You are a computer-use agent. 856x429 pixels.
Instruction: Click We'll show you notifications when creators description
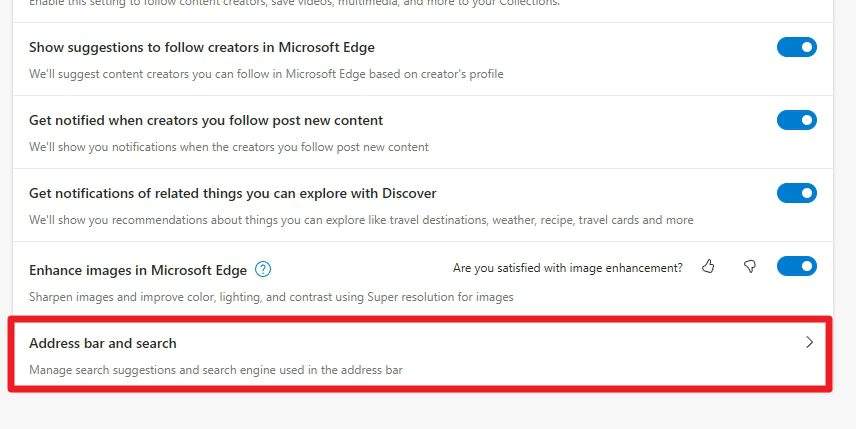(x=229, y=147)
